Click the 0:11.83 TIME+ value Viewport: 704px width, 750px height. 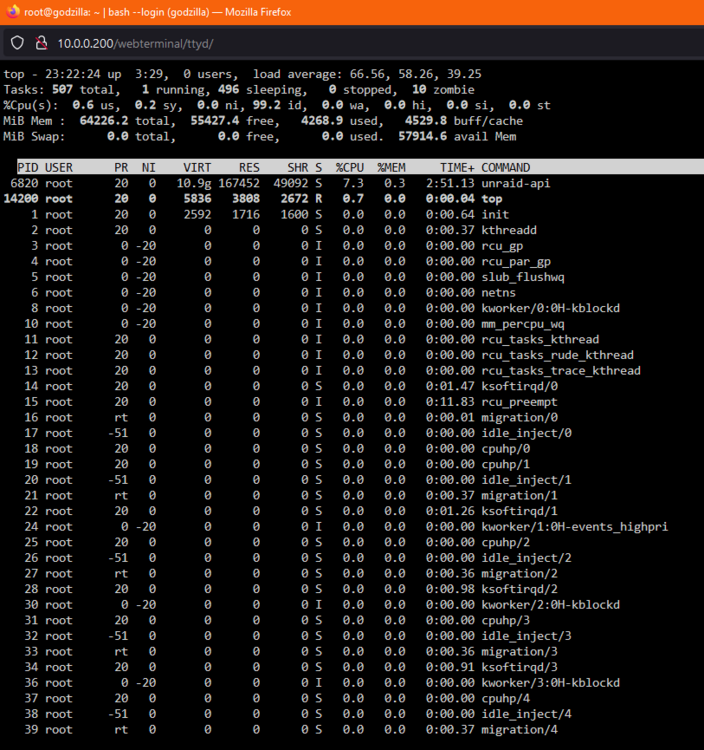tap(450, 402)
